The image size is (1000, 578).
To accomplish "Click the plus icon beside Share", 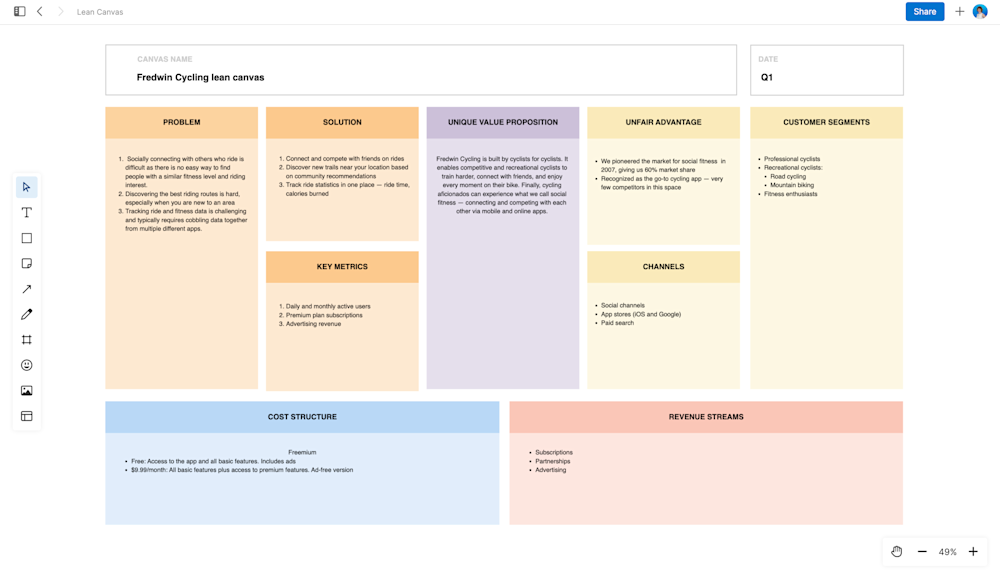I will coord(959,11).
